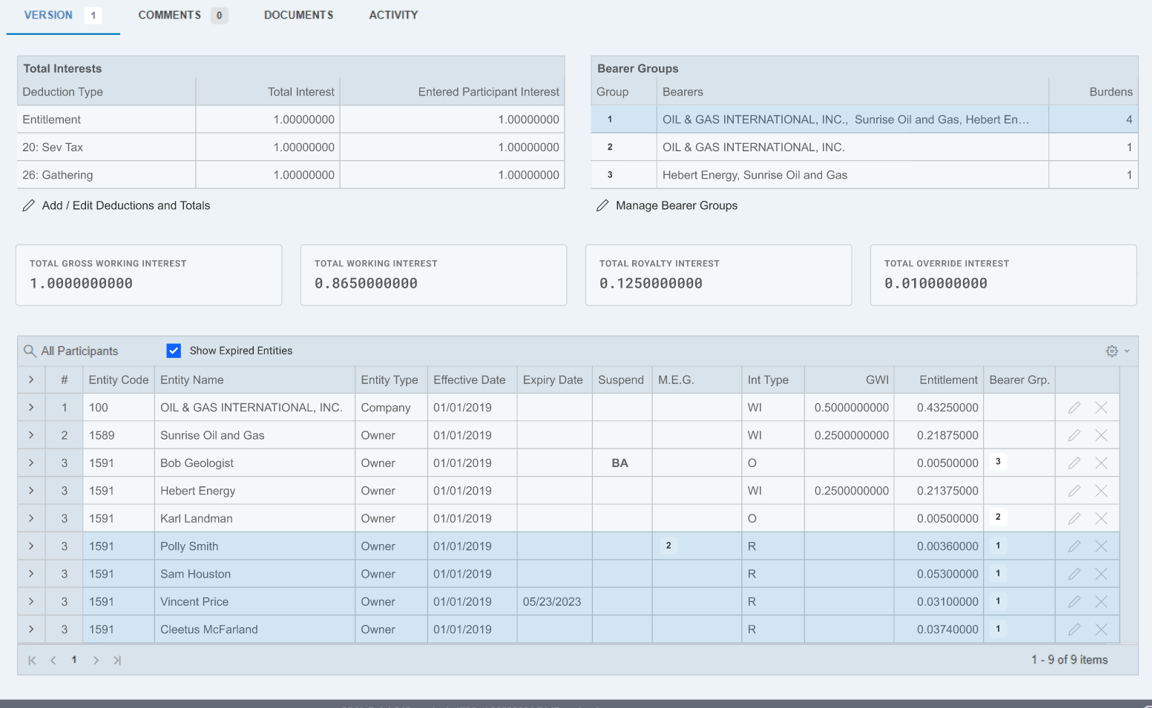The height and width of the screenshot is (708, 1152).
Task: Delete the Polly Smith participant row
Action: (x=1101, y=546)
